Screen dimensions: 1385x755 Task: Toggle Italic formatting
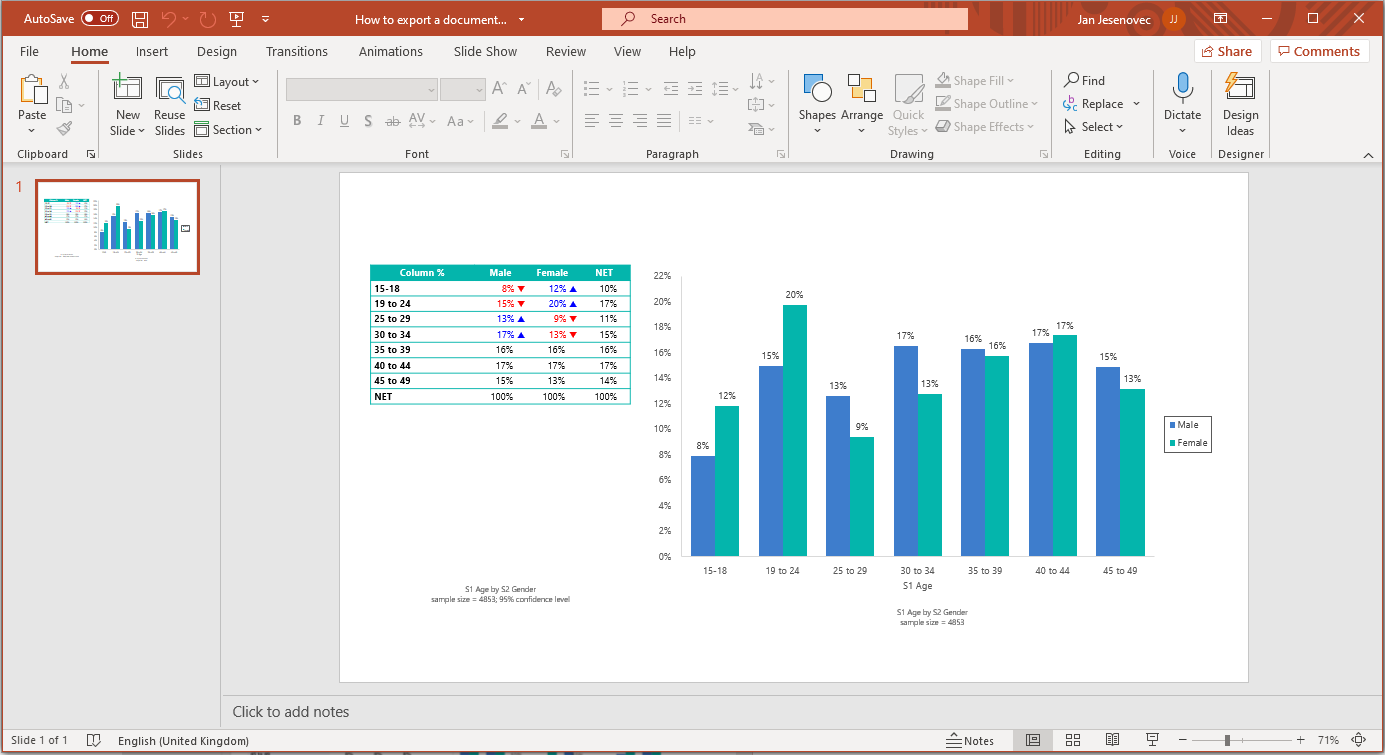pos(321,121)
